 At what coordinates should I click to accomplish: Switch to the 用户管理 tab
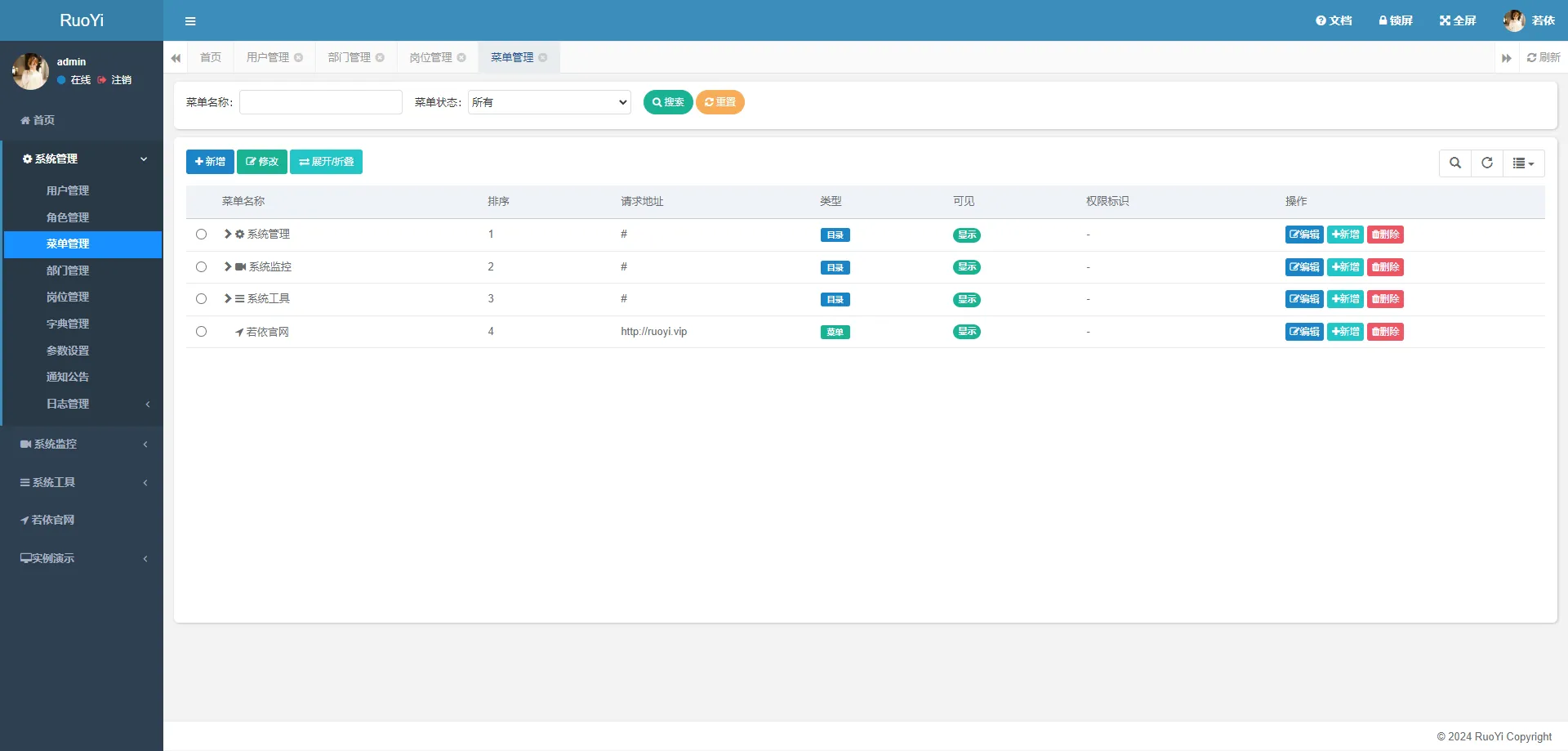pos(268,57)
